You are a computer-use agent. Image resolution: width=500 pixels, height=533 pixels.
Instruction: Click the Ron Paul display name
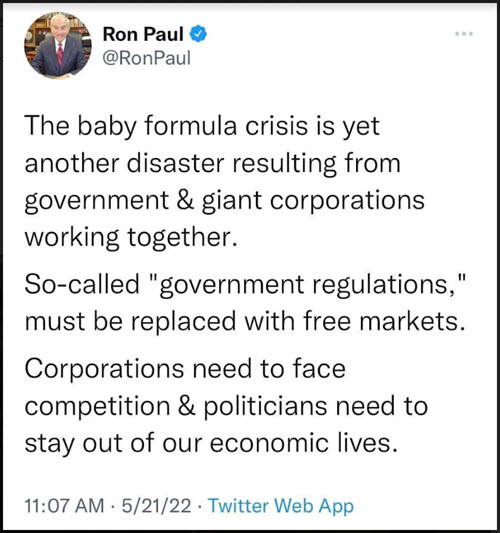143,34
